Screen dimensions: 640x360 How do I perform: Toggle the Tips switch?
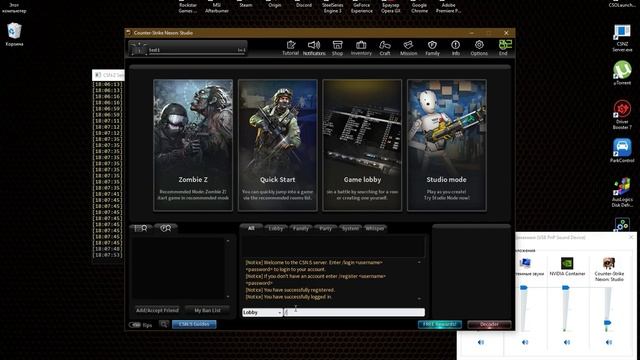pos(135,325)
